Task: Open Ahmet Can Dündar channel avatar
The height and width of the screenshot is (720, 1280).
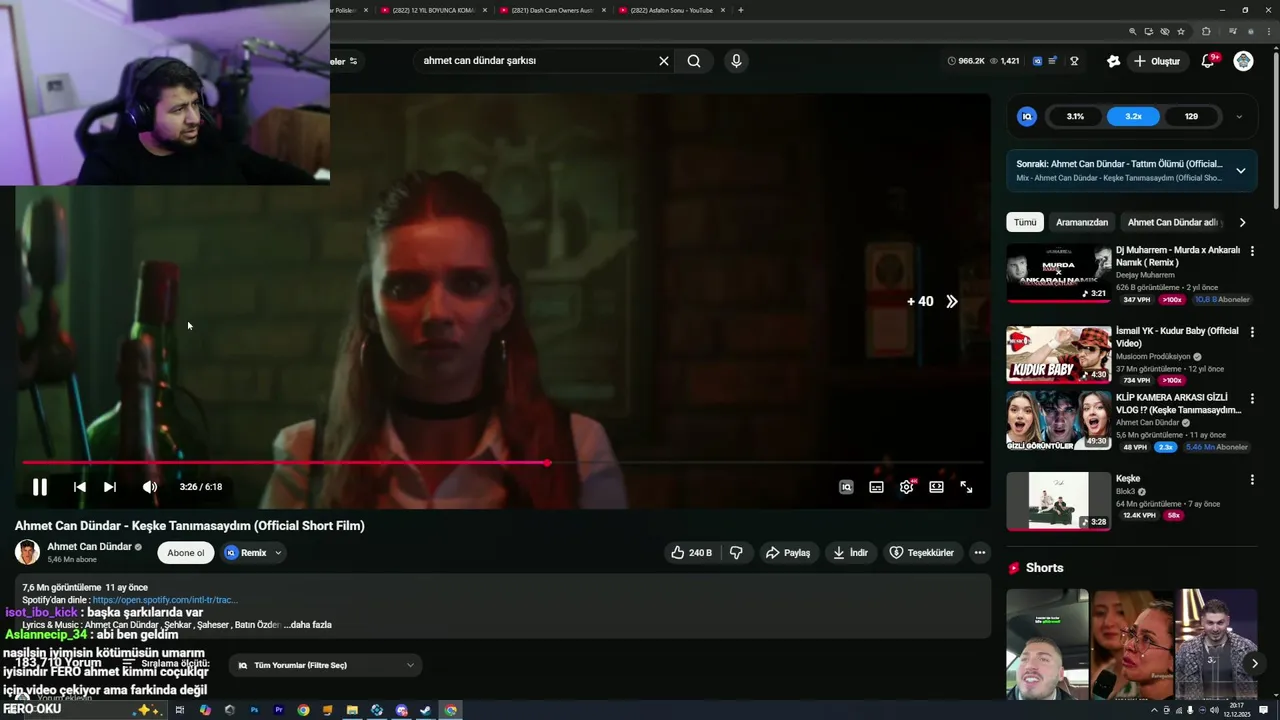Action: 27,552
